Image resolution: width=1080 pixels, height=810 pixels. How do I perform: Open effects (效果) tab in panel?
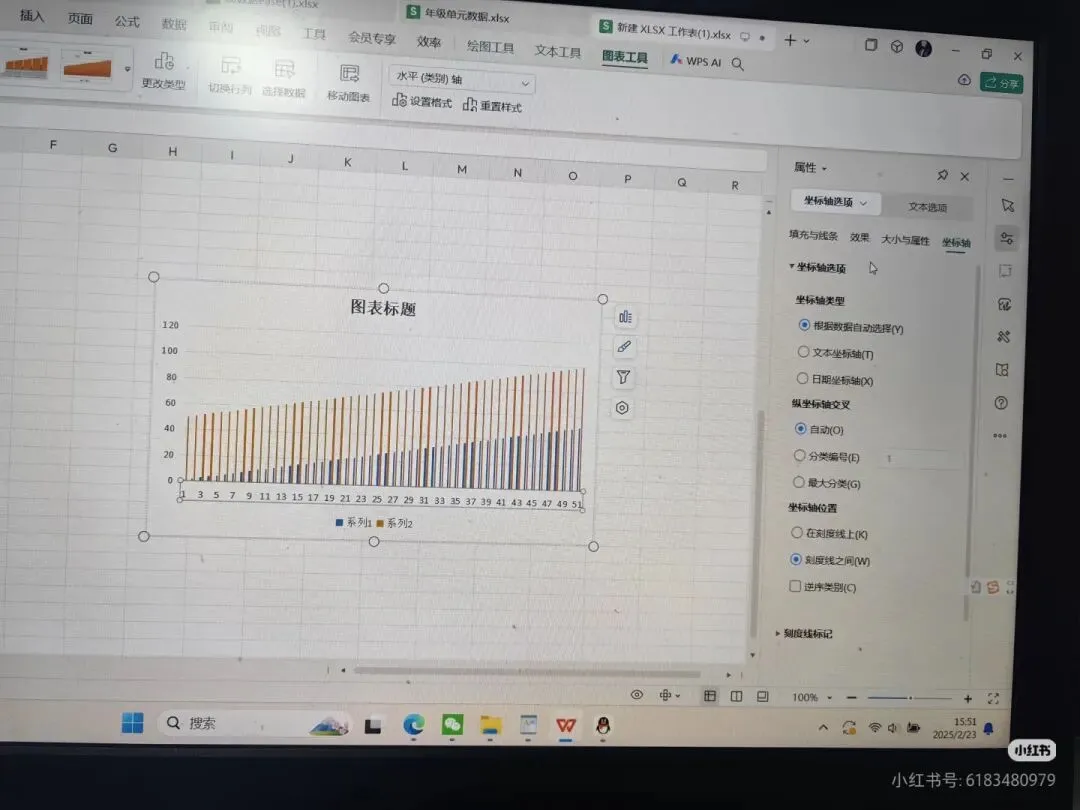tap(860, 237)
